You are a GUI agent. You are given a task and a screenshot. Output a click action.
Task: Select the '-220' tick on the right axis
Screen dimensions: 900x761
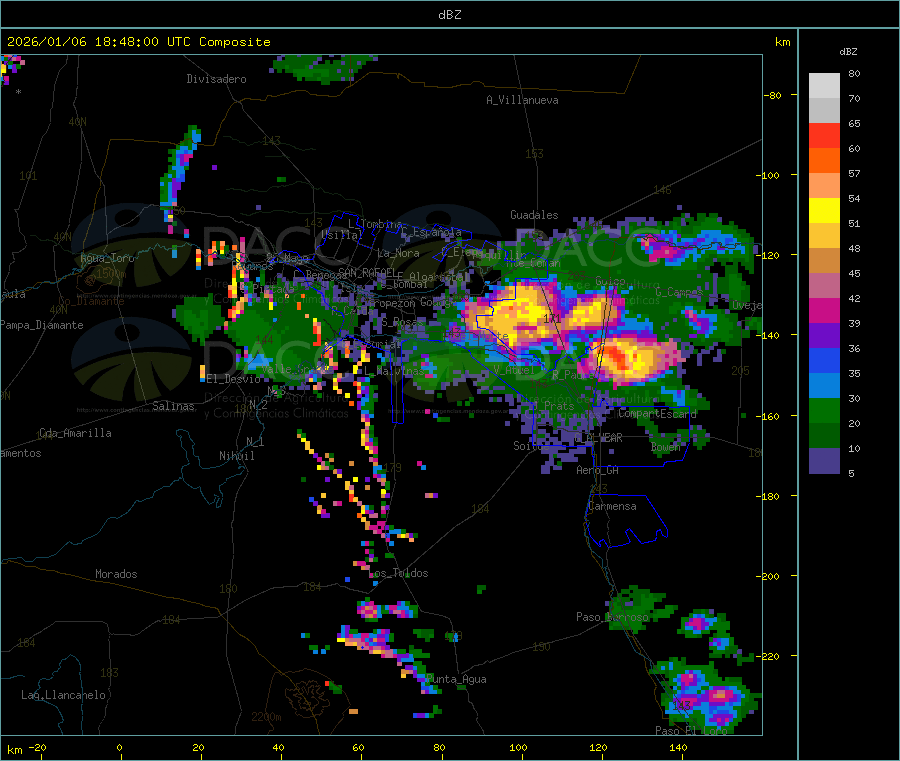767,656
